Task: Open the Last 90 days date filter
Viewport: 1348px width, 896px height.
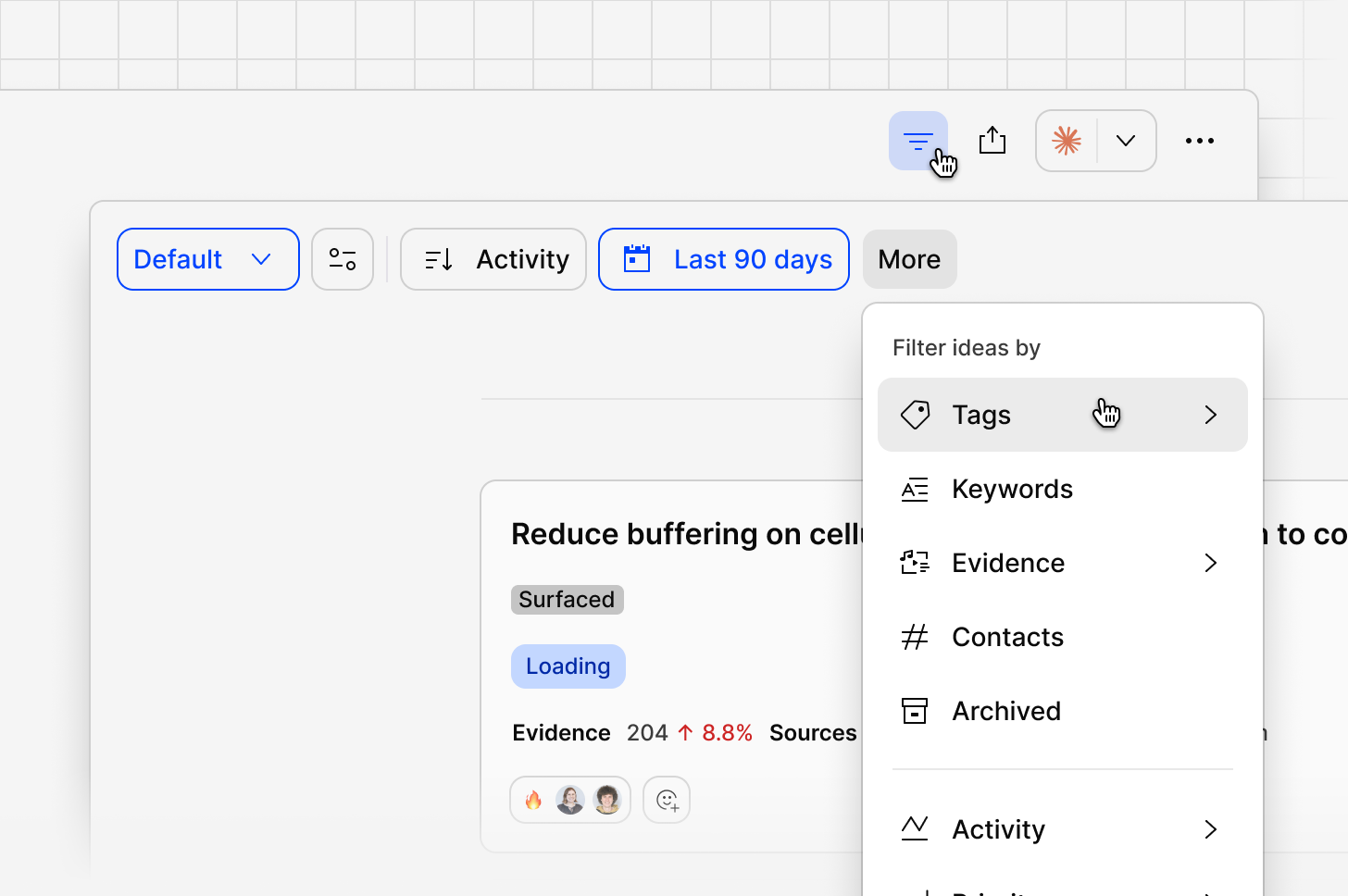Action: (x=724, y=259)
